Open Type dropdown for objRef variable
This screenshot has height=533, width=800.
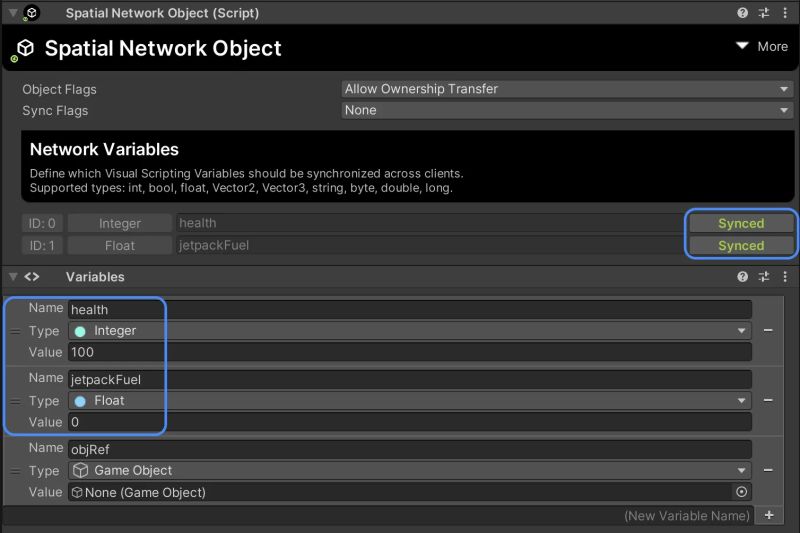[410, 470]
